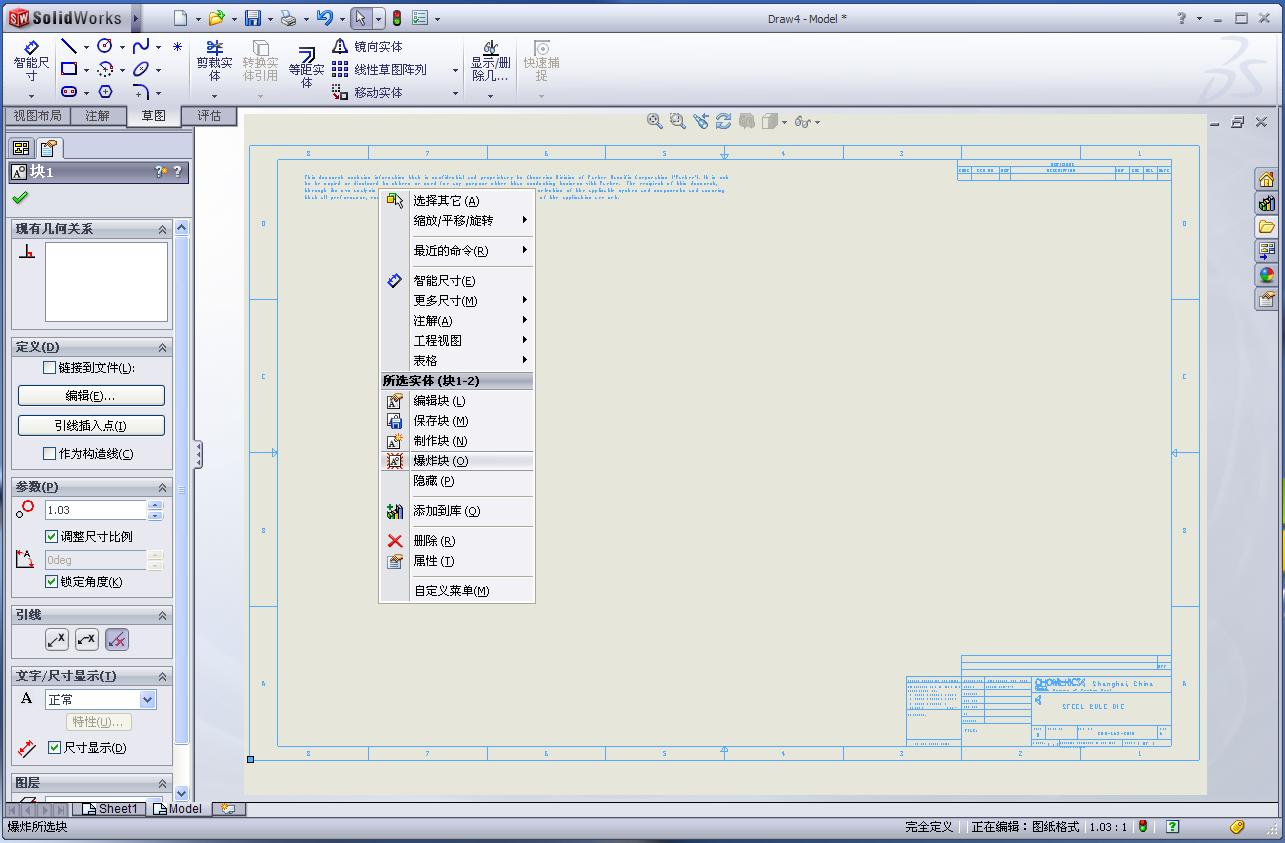Click the scale value input field
The height and width of the screenshot is (843, 1285).
click(x=95, y=510)
